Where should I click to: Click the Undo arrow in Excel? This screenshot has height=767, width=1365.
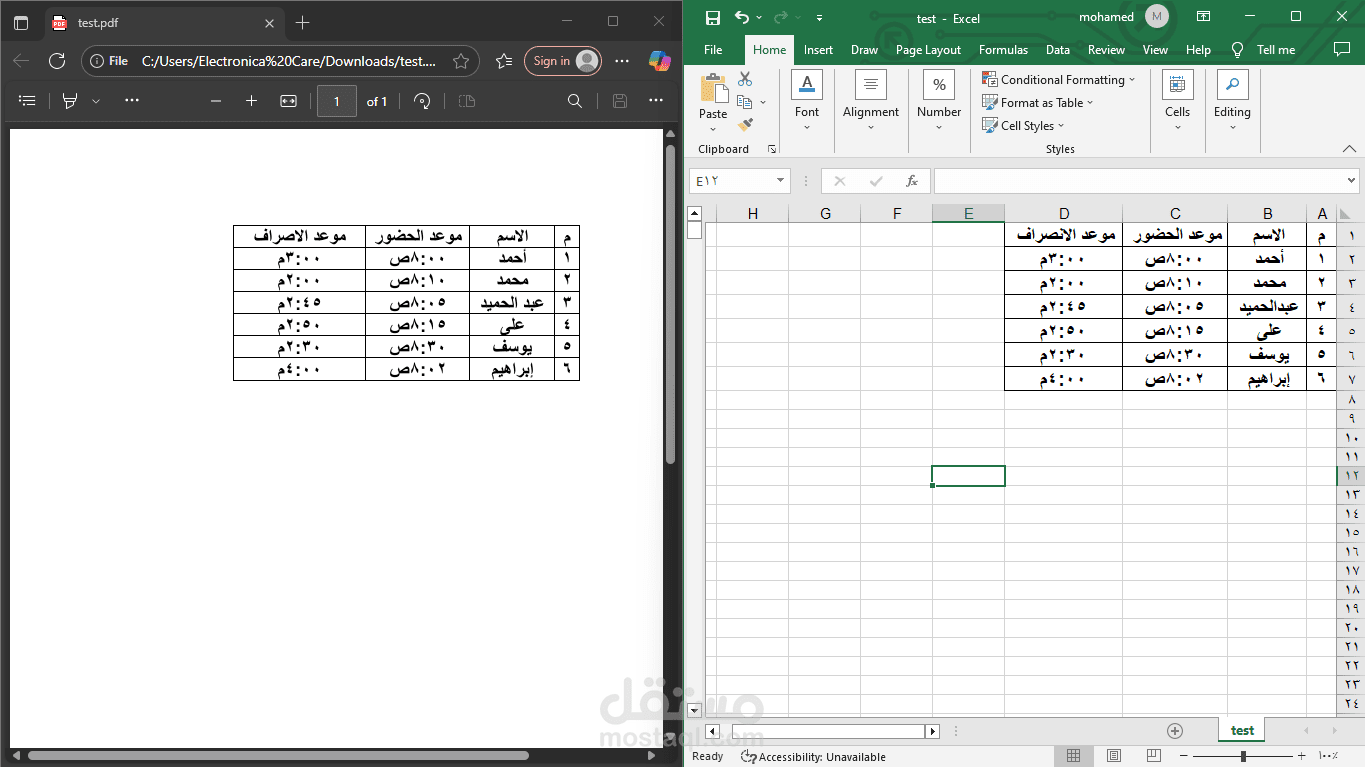point(741,17)
